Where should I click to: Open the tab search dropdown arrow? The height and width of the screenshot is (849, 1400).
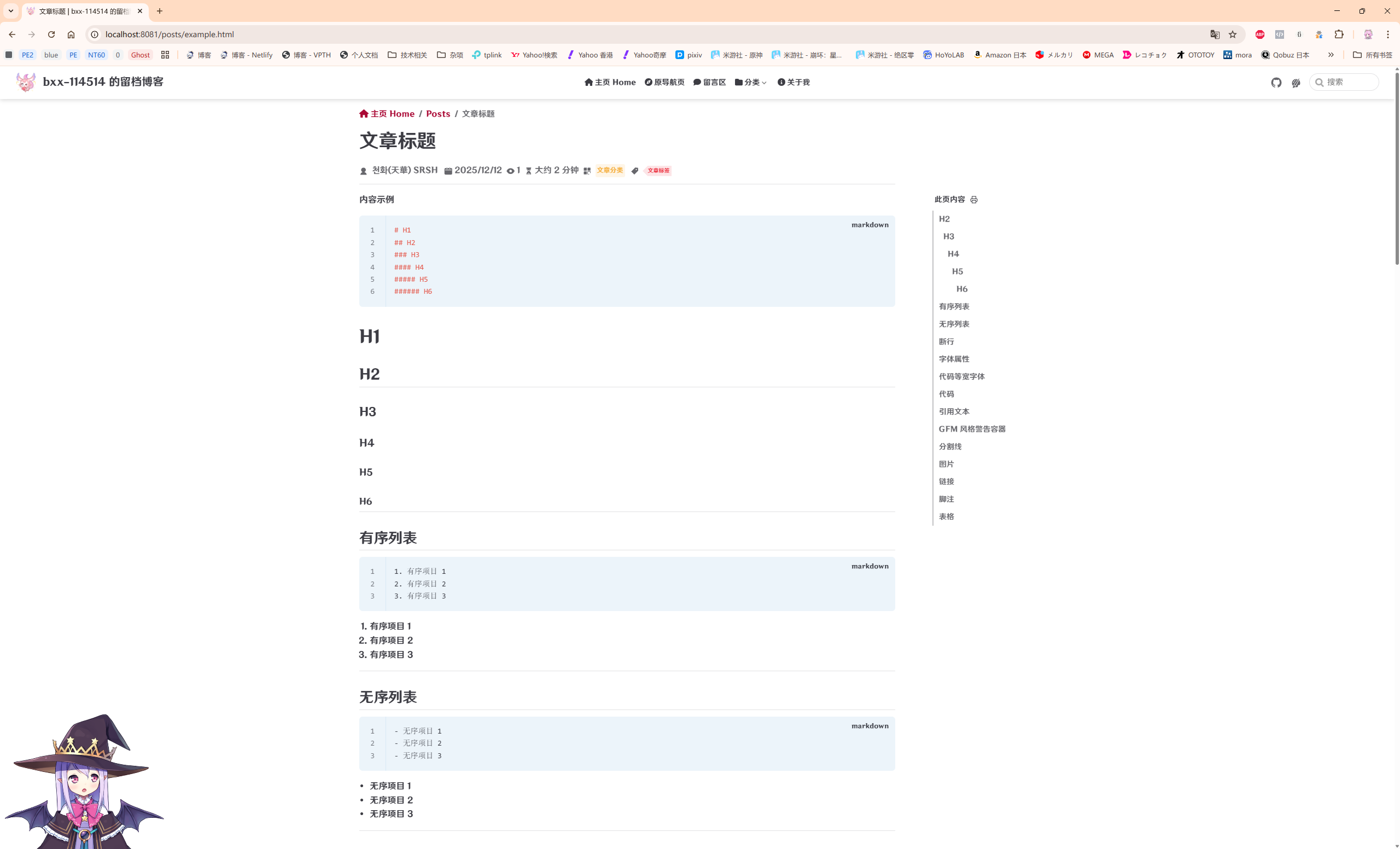coord(11,11)
